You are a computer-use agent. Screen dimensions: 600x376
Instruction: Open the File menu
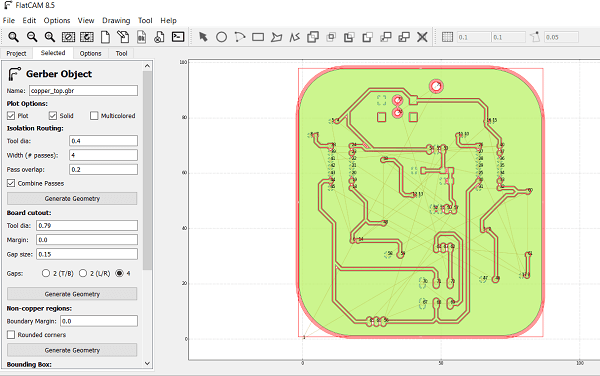[x=9, y=21]
